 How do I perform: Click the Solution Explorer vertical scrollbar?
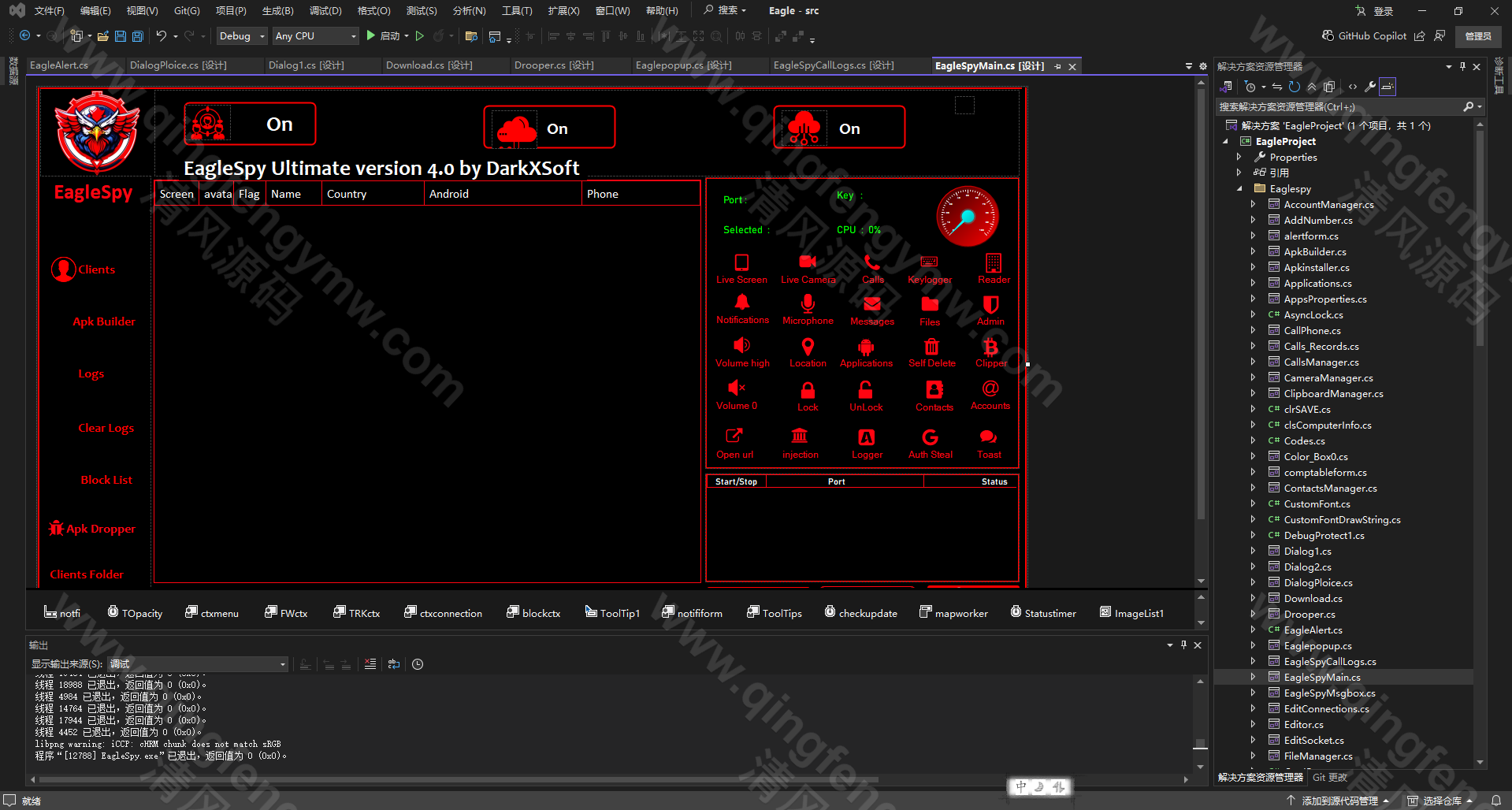1480,236
